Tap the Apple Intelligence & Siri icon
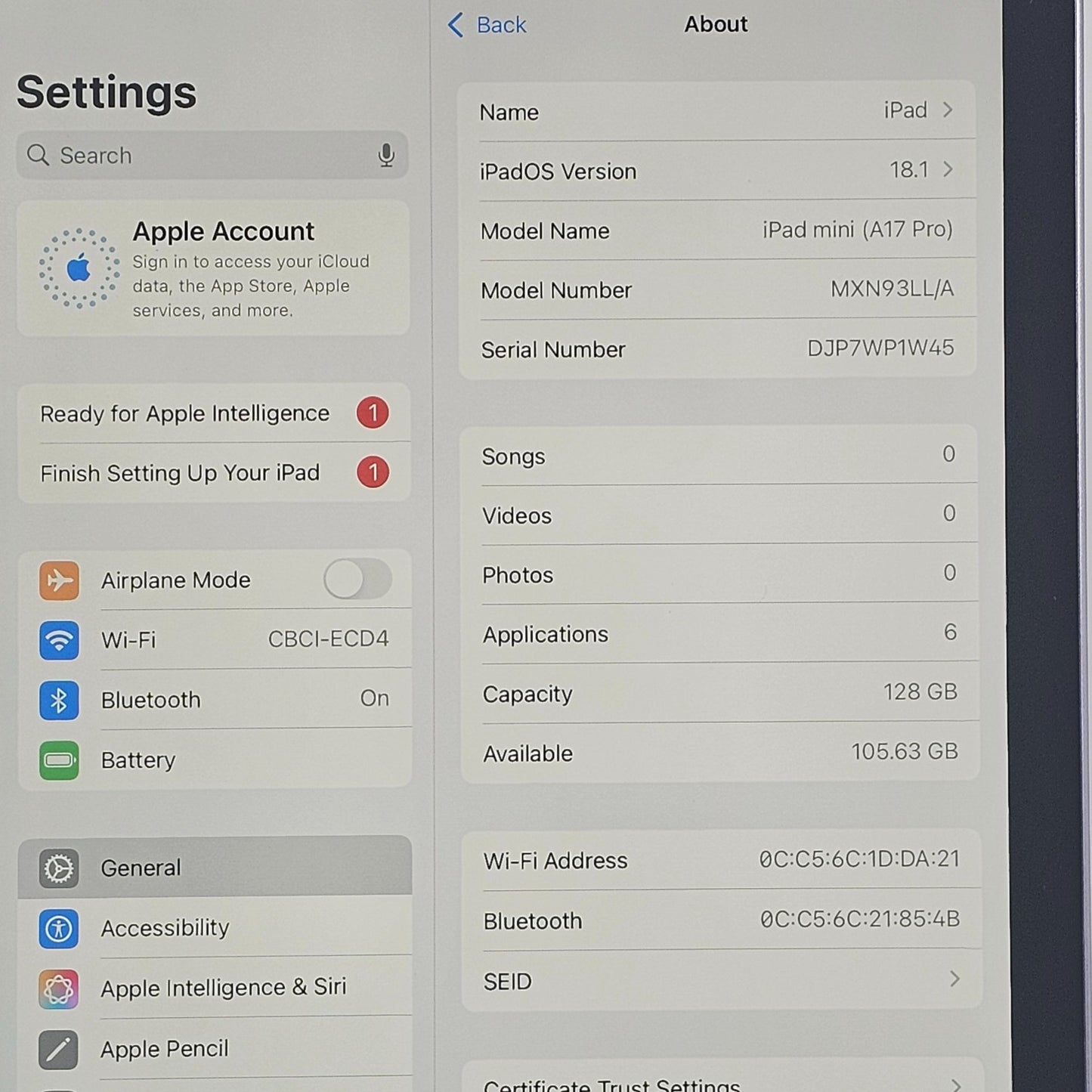 click(59, 988)
